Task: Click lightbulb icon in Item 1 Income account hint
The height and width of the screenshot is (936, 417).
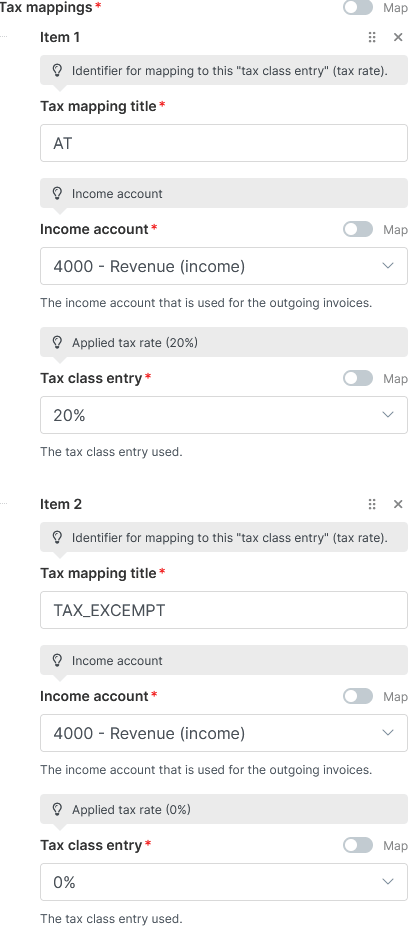Action: pos(57,193)
